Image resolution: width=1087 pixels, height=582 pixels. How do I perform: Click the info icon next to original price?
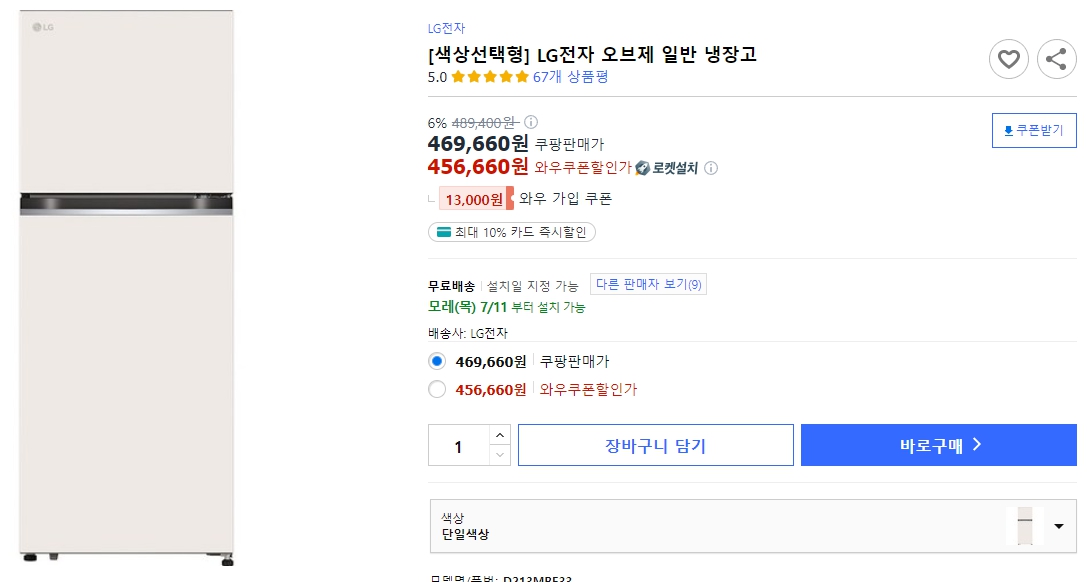pos(531,121)
